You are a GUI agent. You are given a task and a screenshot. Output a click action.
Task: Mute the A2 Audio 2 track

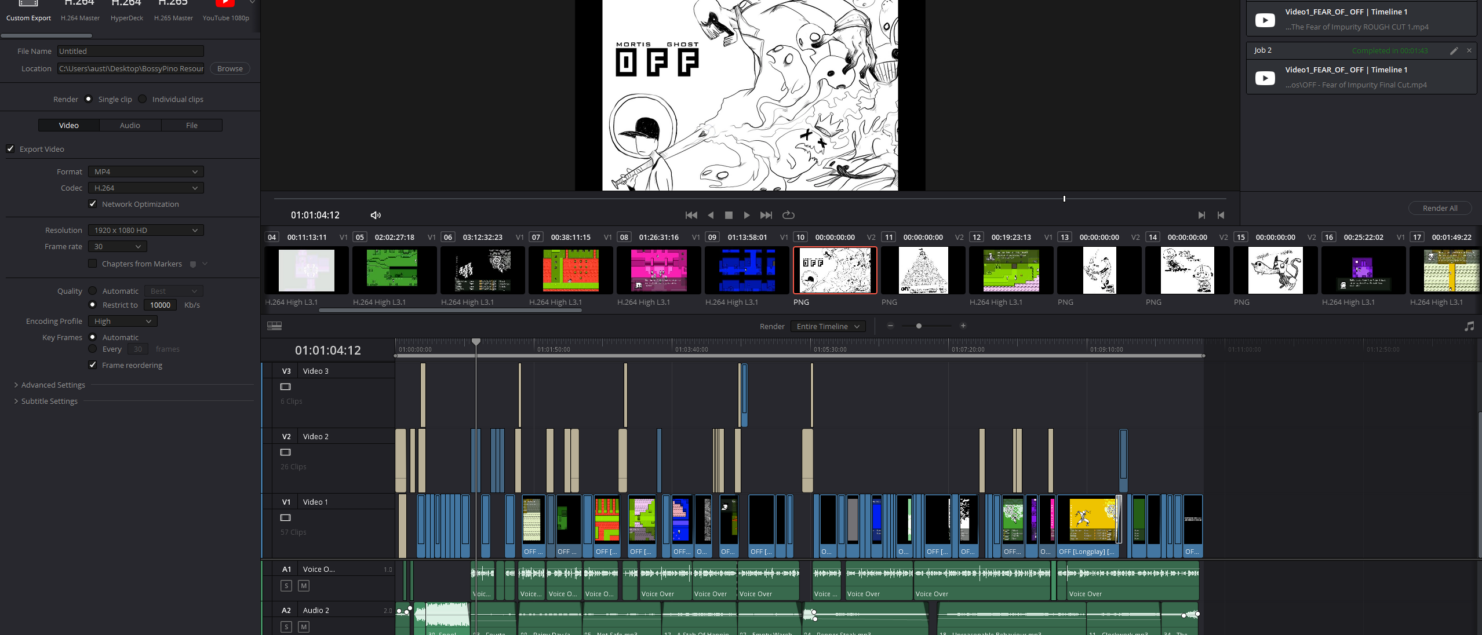[303, 627]
